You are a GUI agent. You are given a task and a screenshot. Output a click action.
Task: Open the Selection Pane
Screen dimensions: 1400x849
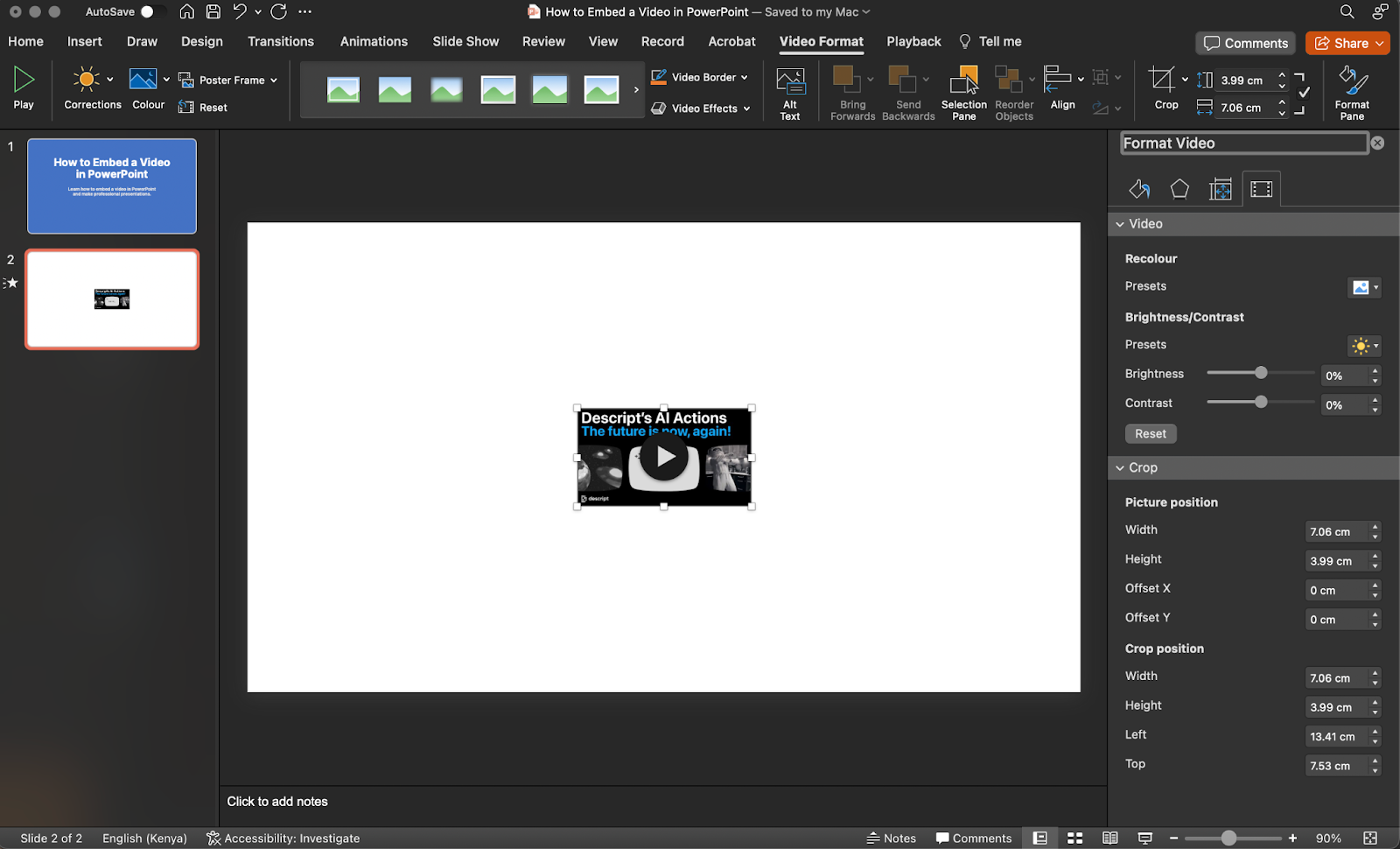963,91
